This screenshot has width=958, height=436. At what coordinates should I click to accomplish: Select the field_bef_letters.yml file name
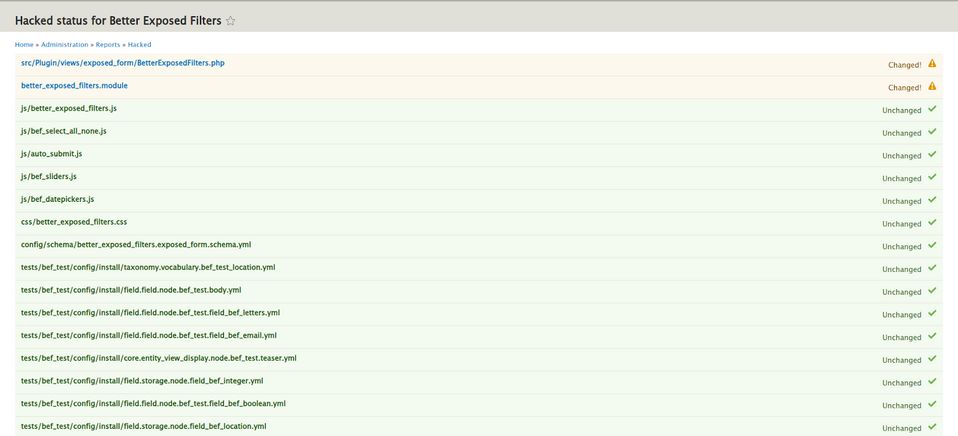pyautogui.click(x=150, y=313)
